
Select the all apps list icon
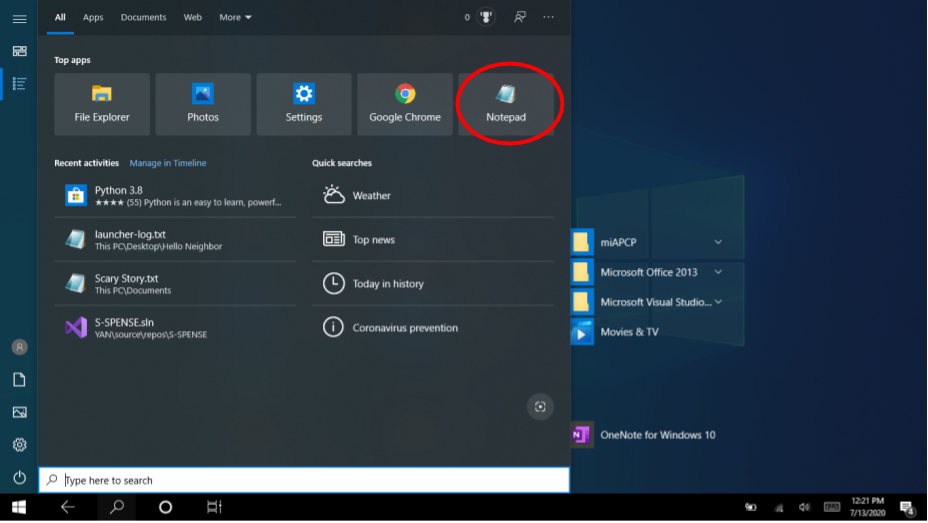coord(20,84)
